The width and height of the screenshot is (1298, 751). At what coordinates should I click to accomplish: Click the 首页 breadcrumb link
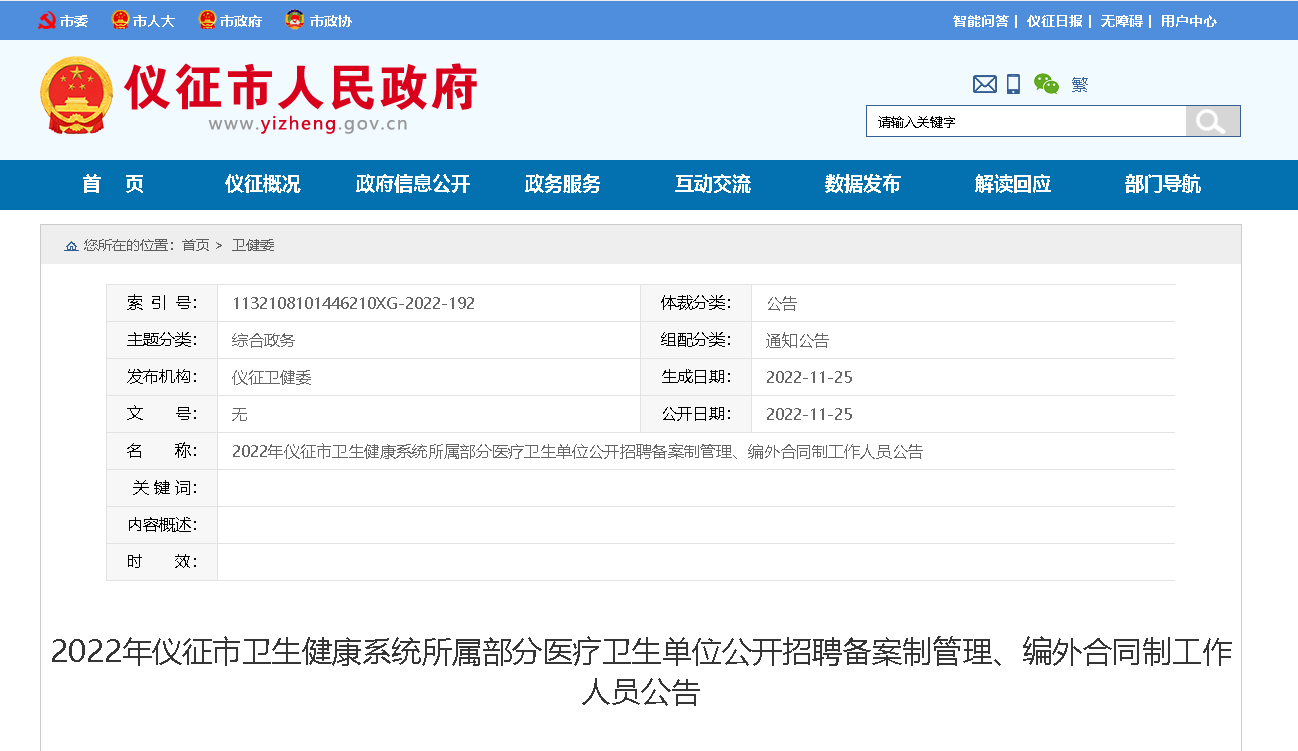point(196,245)
